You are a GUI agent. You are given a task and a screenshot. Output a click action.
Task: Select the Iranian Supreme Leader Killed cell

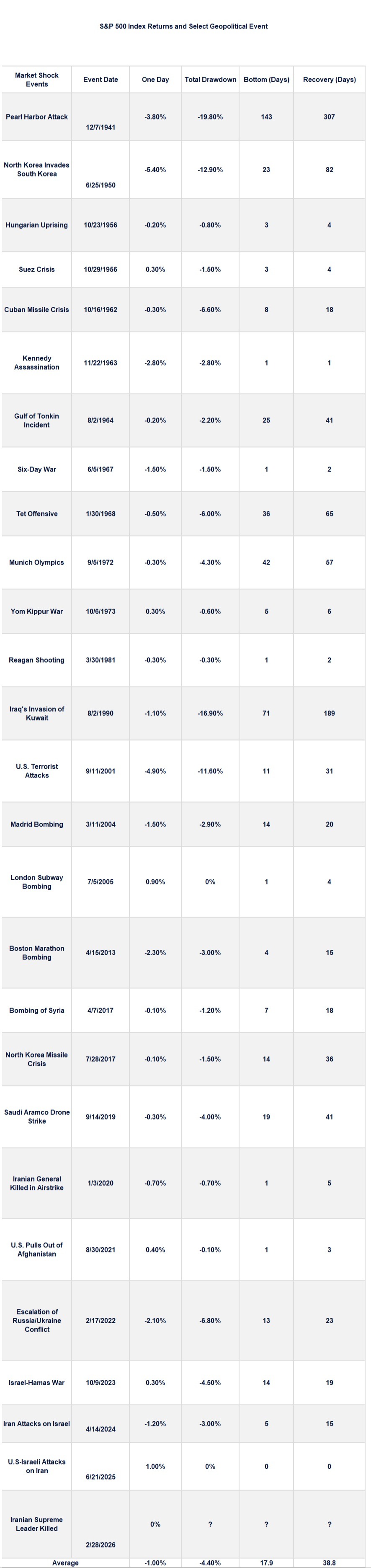tap(36, 1524)
